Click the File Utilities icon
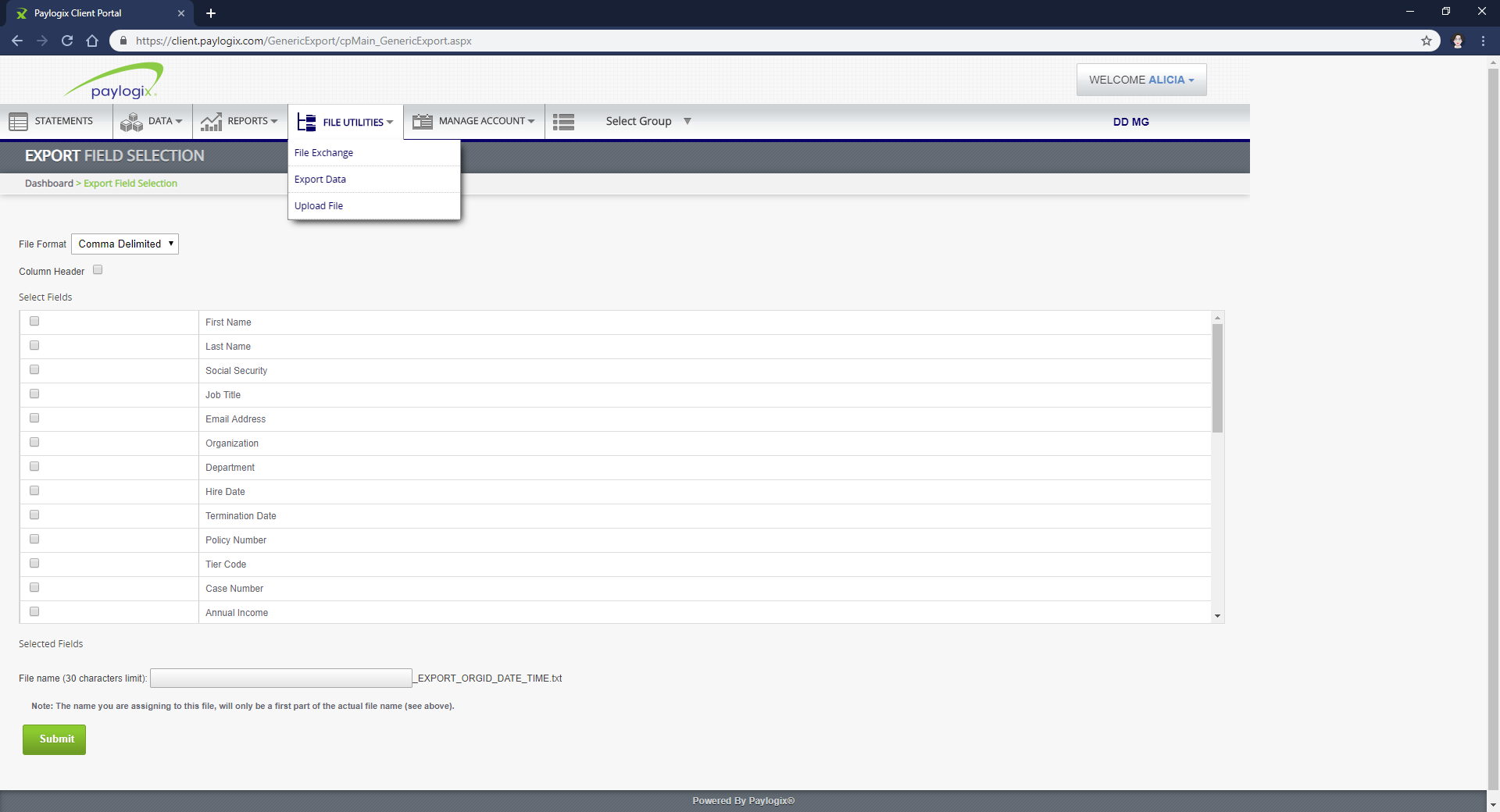Image resolution: width=1500 pixels, height=812 pixels. pyautogui.click(x=305, y=121)
